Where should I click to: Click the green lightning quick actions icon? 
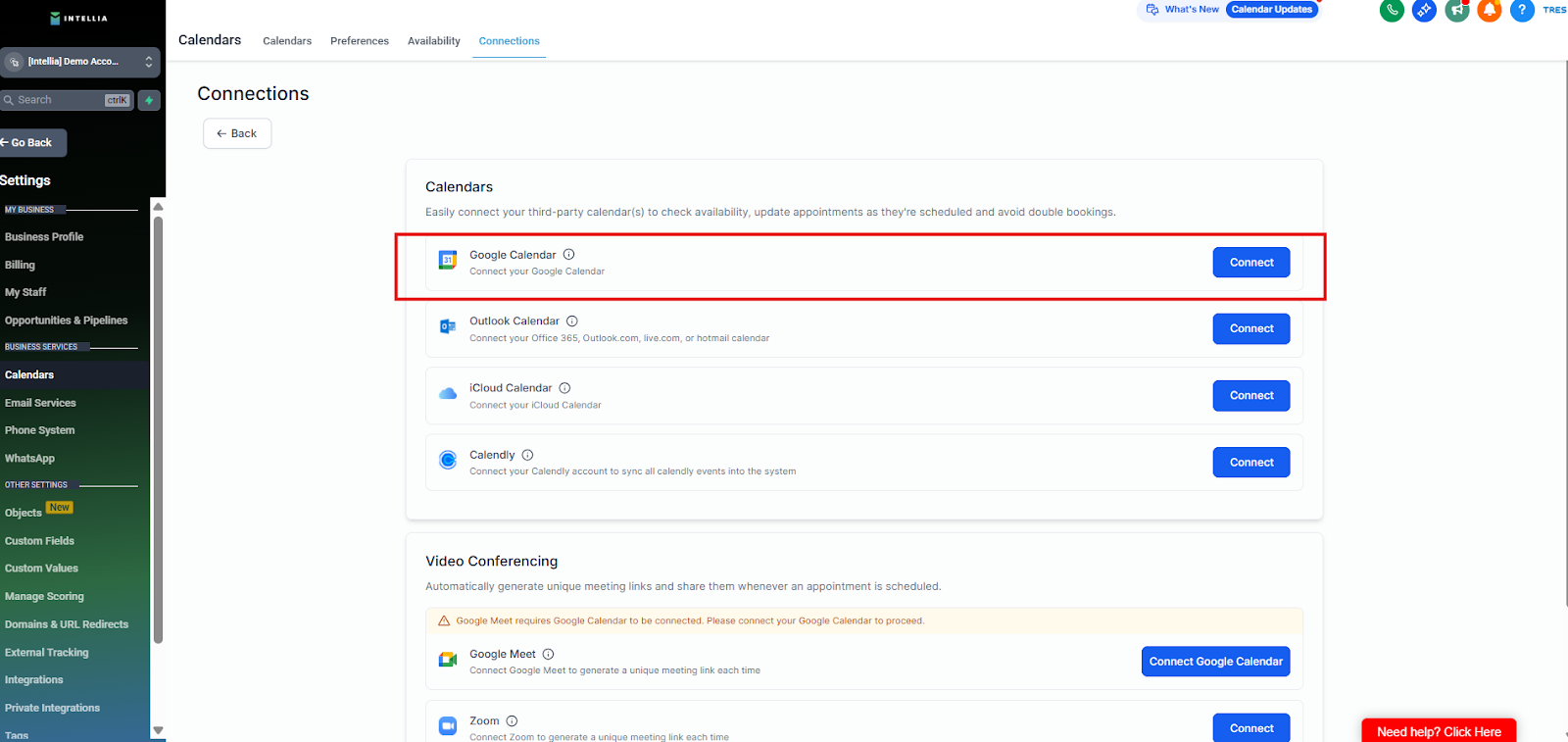pyautogui.click(x=149, y=100)
